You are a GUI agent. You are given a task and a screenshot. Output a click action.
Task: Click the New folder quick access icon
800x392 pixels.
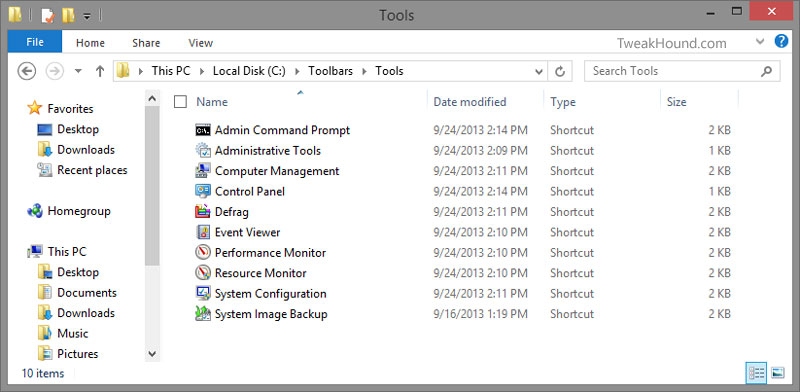[x=68, y=15]
